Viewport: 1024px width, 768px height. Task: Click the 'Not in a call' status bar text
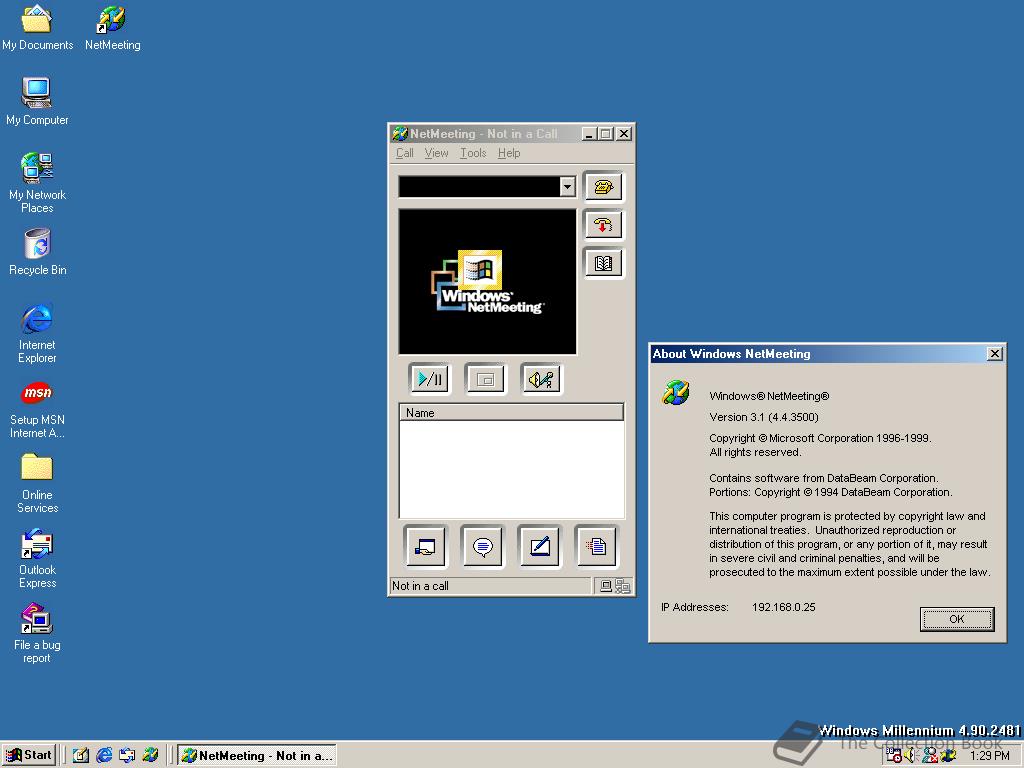tap(420, 586)
